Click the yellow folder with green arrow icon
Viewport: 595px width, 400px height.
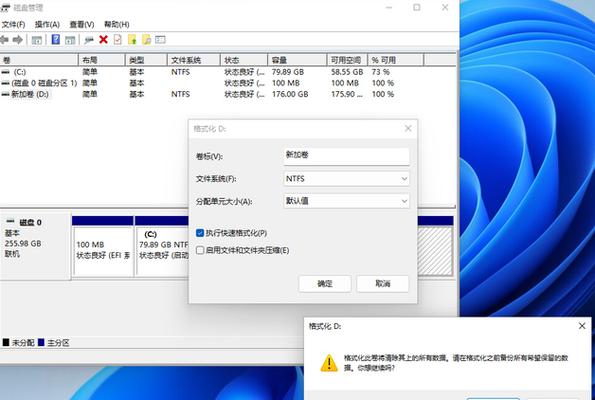tap(132, 39)
